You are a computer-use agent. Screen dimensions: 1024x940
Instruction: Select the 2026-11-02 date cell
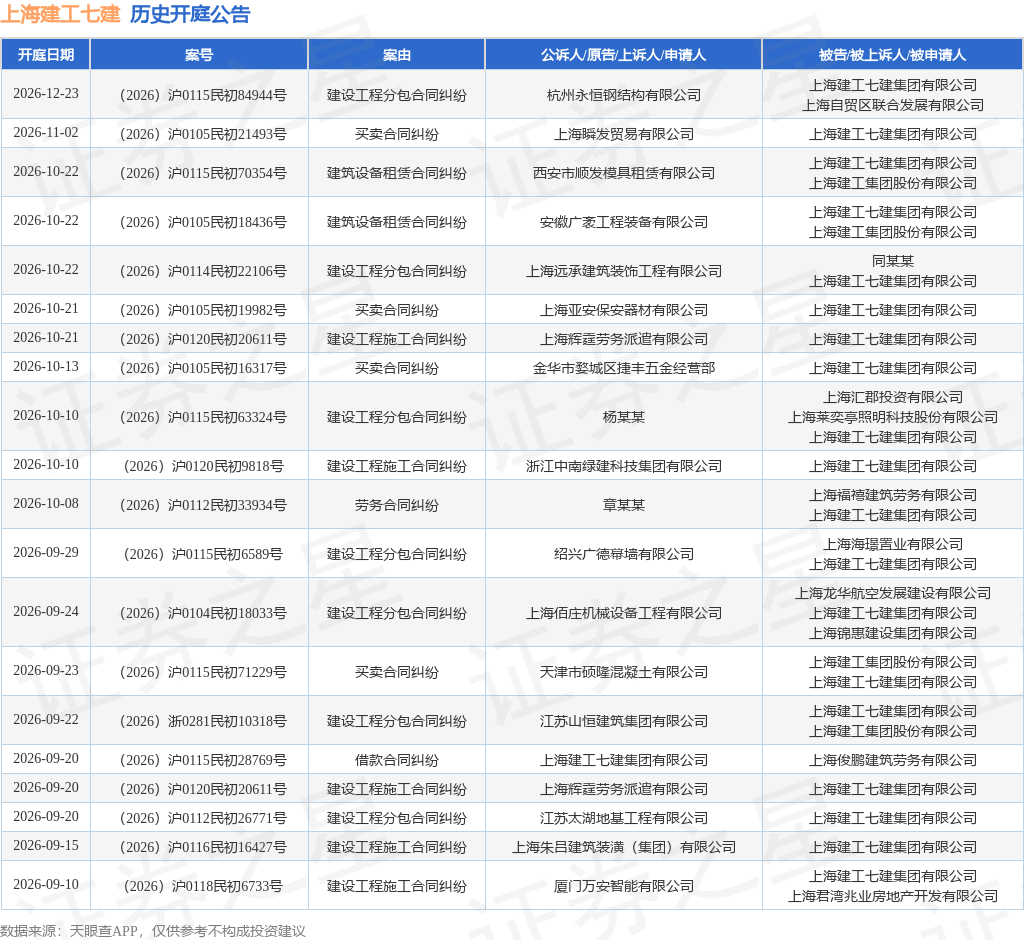[46, 133]
